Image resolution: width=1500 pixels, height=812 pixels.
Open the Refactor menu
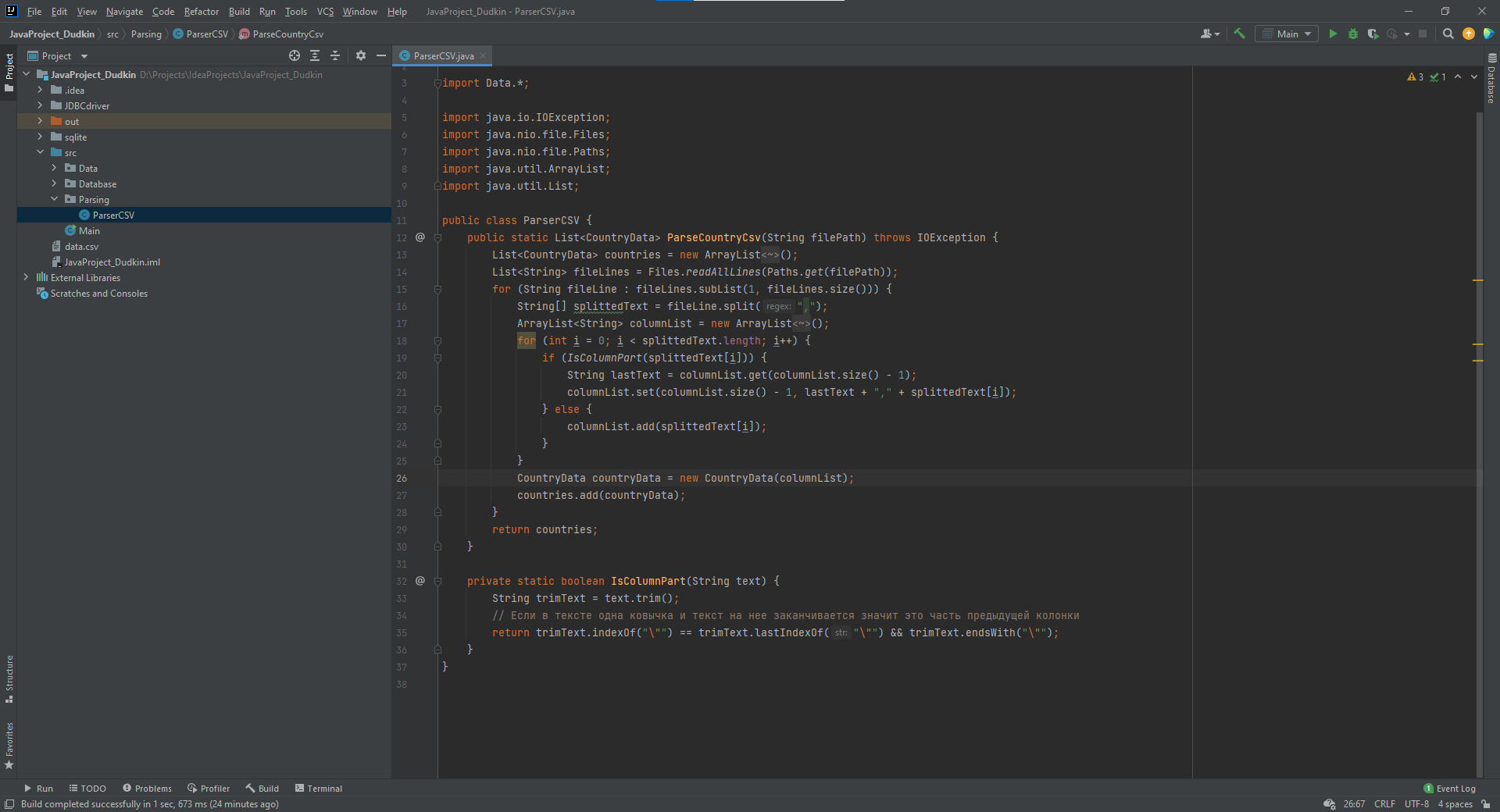201,11
